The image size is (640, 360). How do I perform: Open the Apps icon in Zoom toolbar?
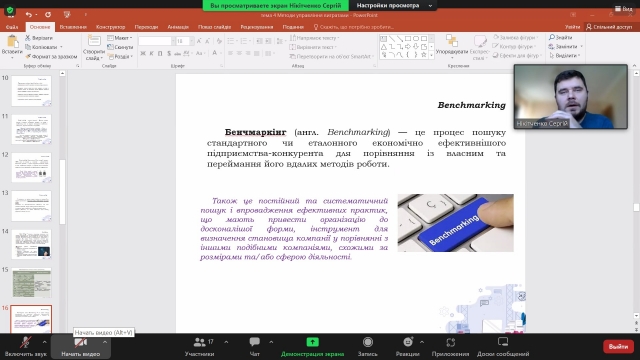click(451, 342)
